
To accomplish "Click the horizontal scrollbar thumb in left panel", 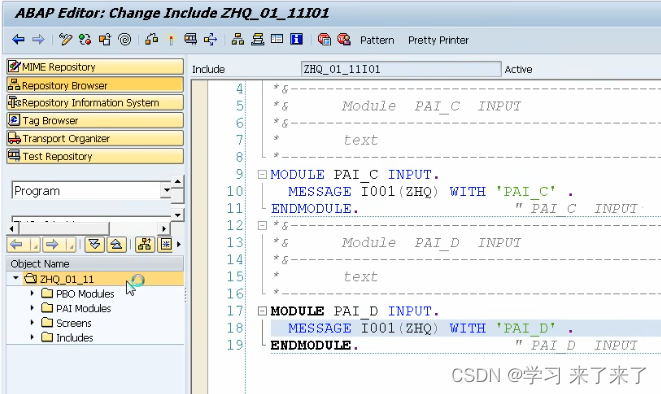I will pyautogui.click(x=64, y=229).
